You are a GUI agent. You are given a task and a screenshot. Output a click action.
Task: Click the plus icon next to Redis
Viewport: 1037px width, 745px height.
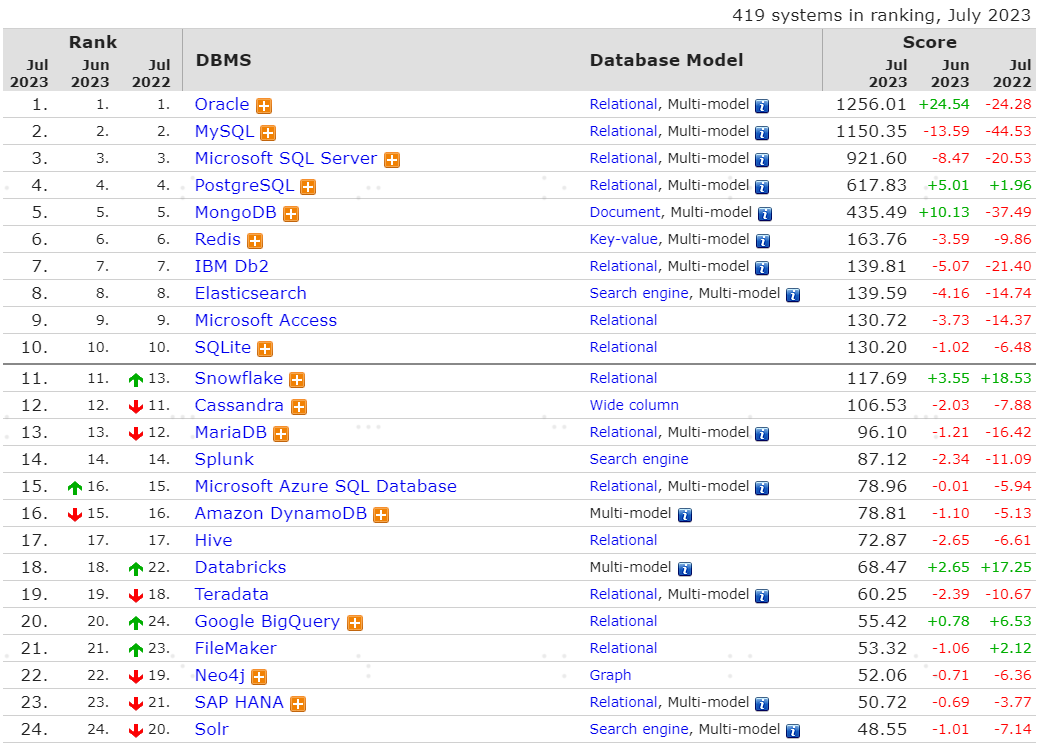pyautogui.click(x=255, y=241)
